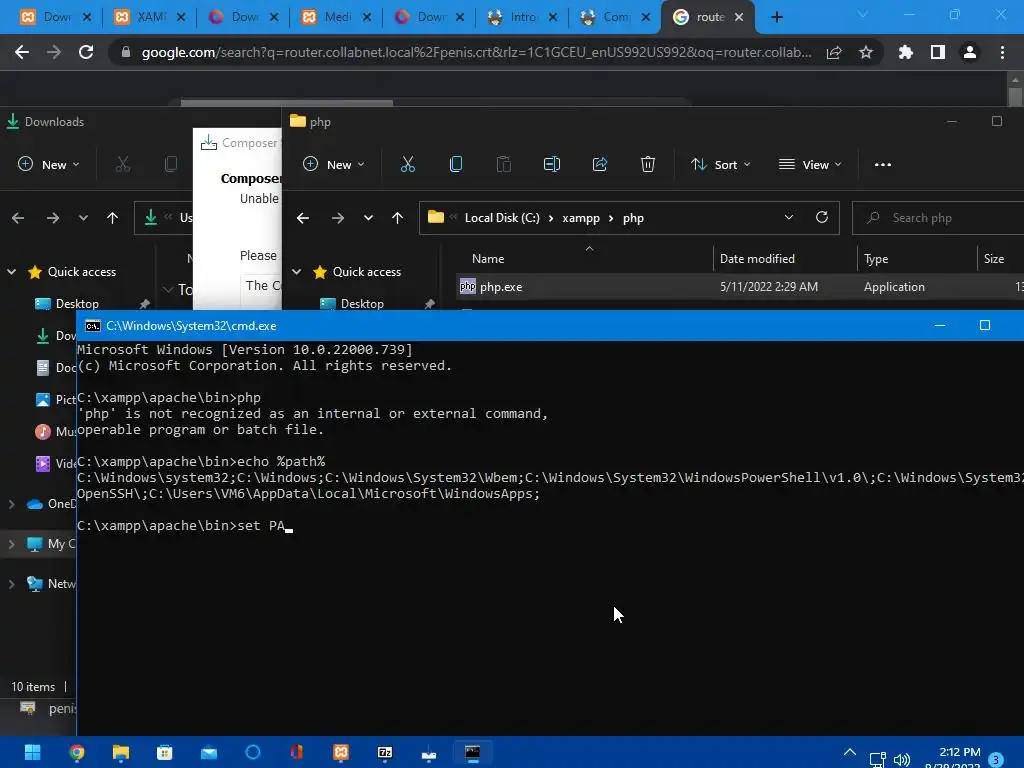Open Windows Start menu
This screenshot has width=1024, height=768.
[33, 752]
